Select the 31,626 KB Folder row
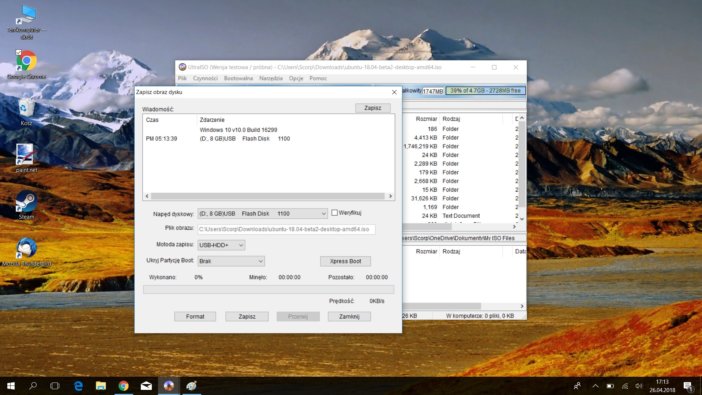 click(x=461, y=198)
